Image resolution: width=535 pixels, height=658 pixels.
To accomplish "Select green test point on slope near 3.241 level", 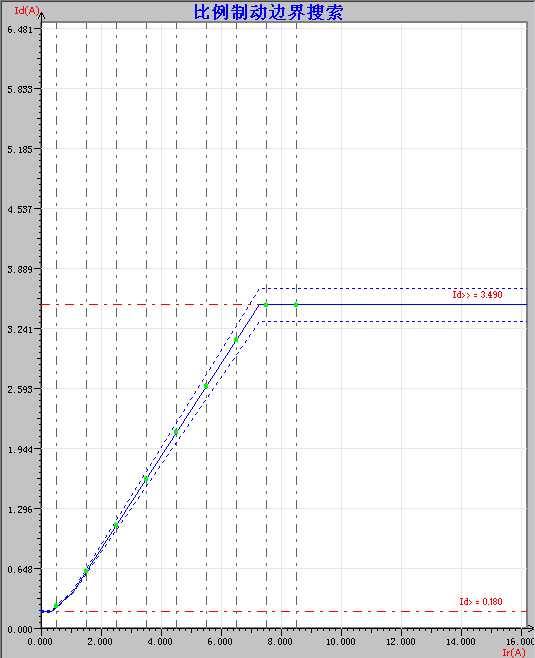I will [236, 340].
